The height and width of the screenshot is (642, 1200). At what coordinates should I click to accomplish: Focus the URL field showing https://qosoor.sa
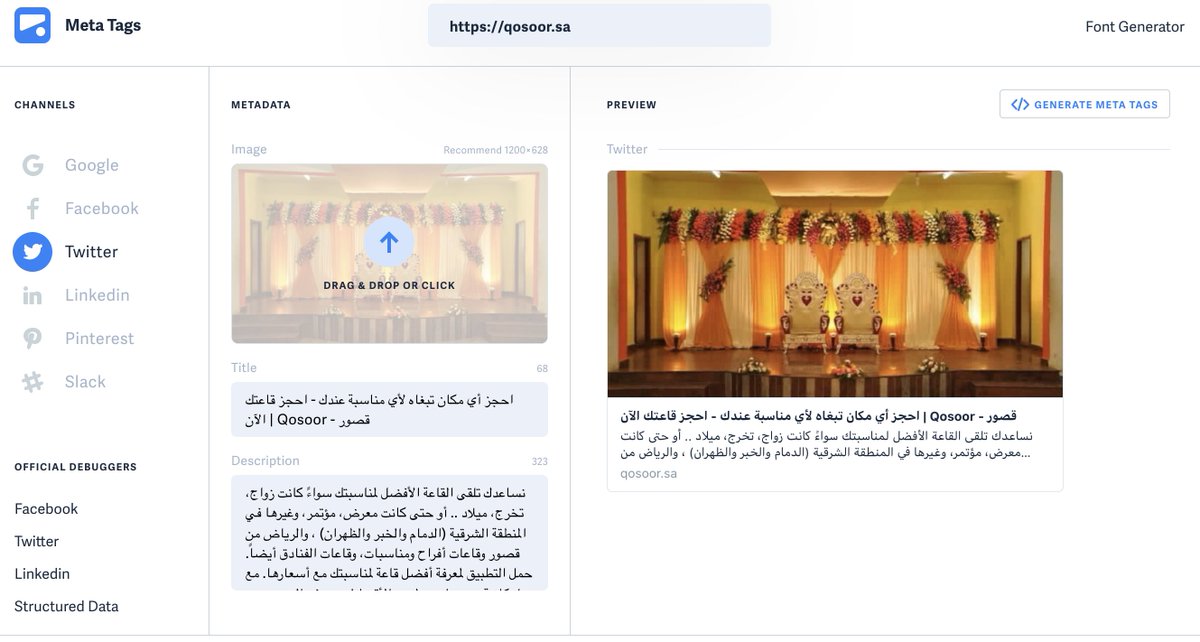599,26
